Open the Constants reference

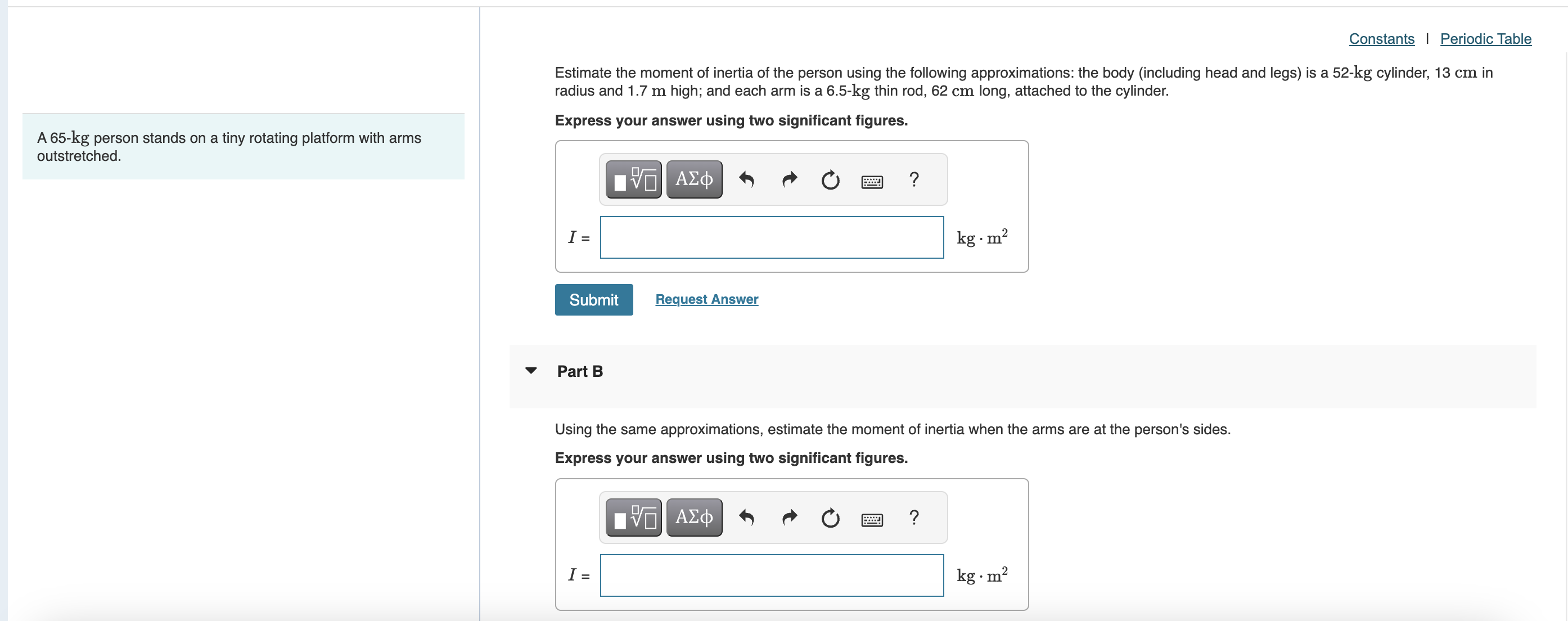[1382, 38]
